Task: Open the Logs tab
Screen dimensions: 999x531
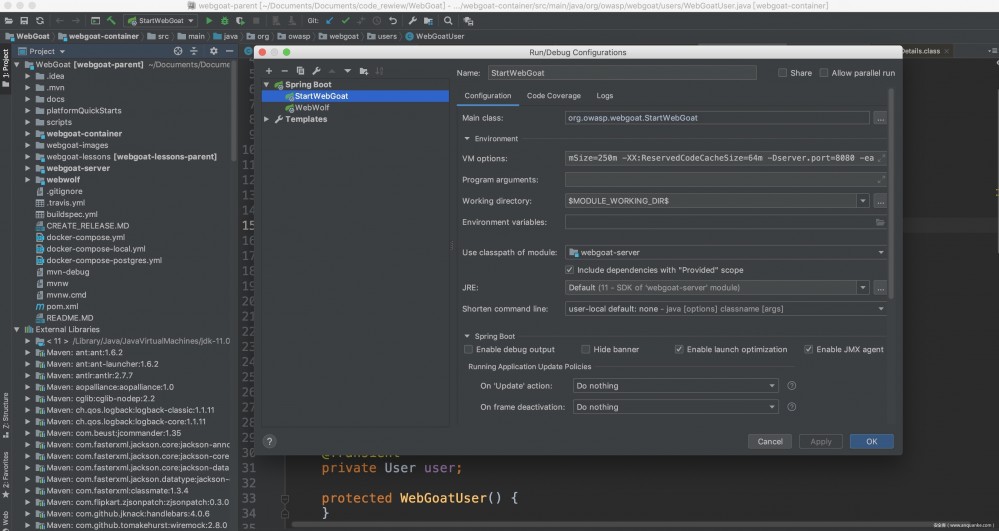Action: click(604, 96)
